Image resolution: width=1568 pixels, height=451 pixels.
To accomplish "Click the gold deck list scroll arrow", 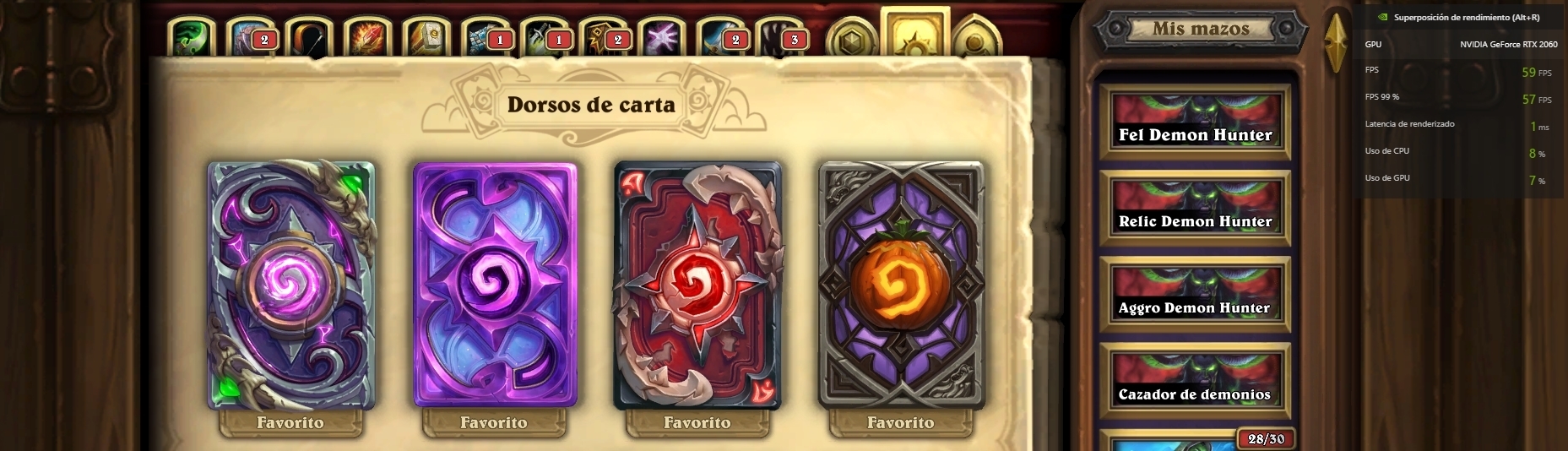I will (1334, 42).
